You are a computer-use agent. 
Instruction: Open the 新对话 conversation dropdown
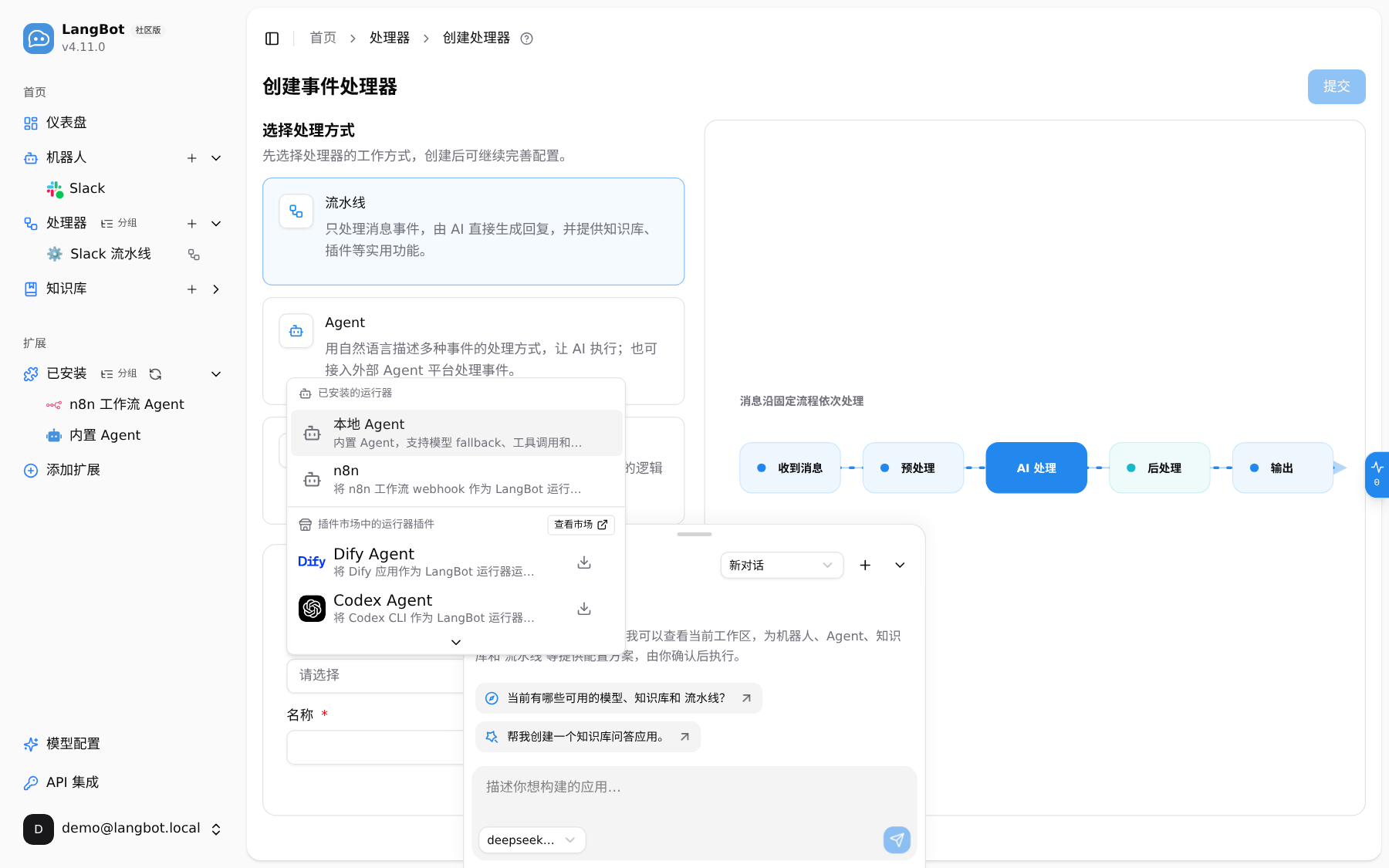(x=782, y=566)
